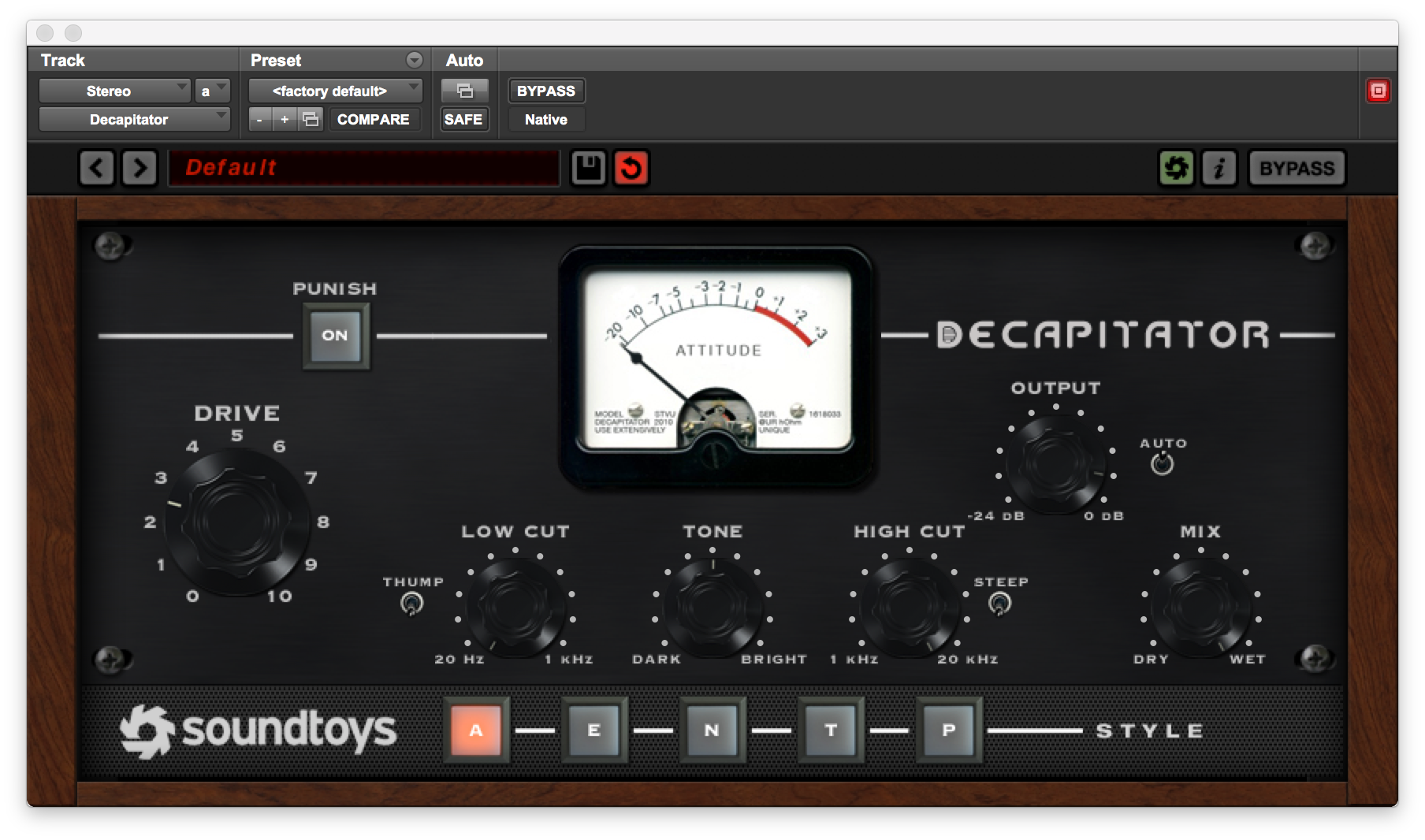The height and width of the screenshot is (840, 1425).
Task: Click the 20 kHz High Cut label
Action: click(x=967, y=660)
